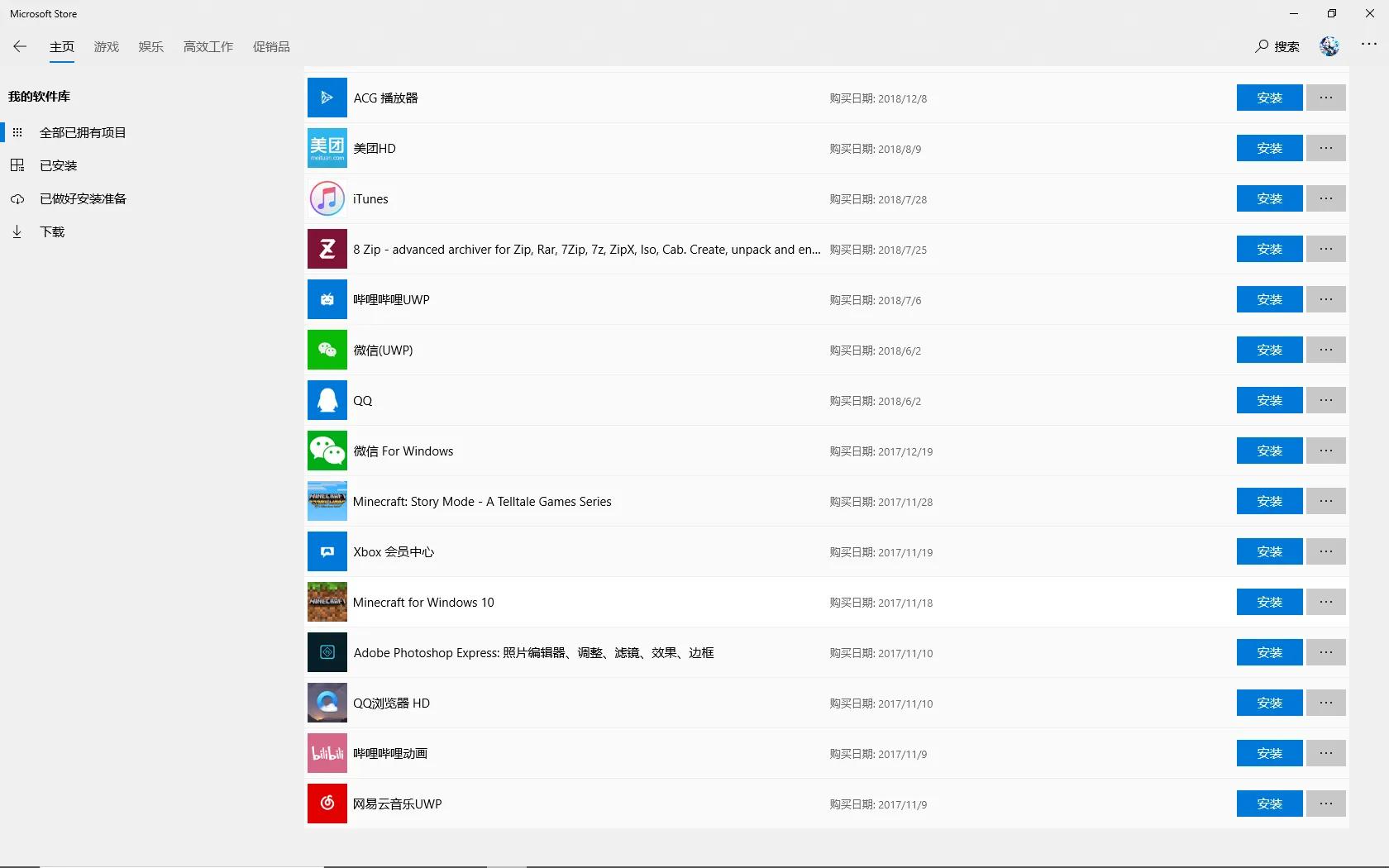Click the iTunes music note icon
This screenshot has height=868, width=1389.
click(327, 198)
